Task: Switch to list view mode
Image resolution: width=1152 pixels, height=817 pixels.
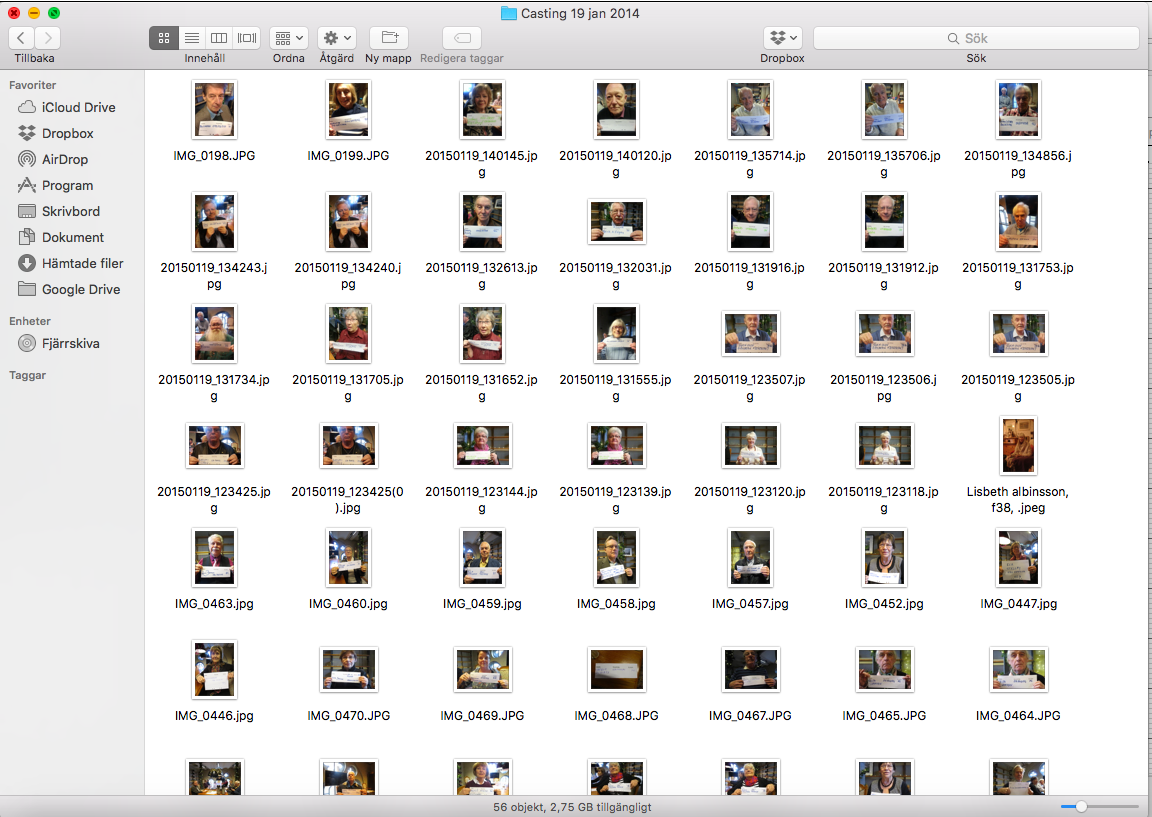Action: 191,38
